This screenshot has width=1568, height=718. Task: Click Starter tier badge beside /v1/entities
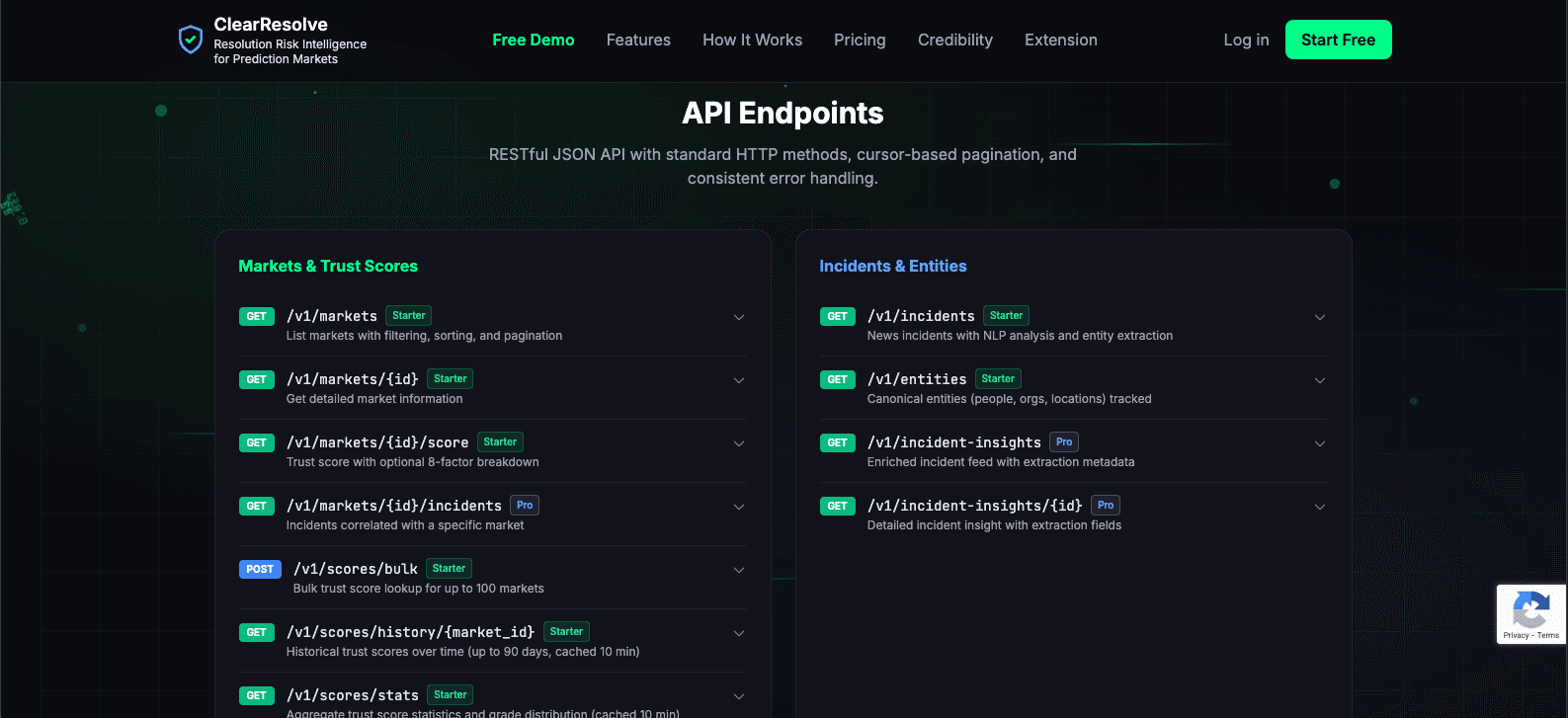click(x=998, y=379)
